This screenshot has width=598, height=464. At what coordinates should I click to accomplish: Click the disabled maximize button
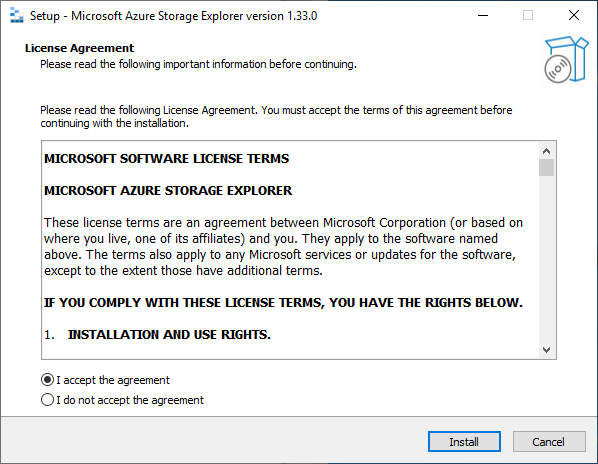point(528,16)
